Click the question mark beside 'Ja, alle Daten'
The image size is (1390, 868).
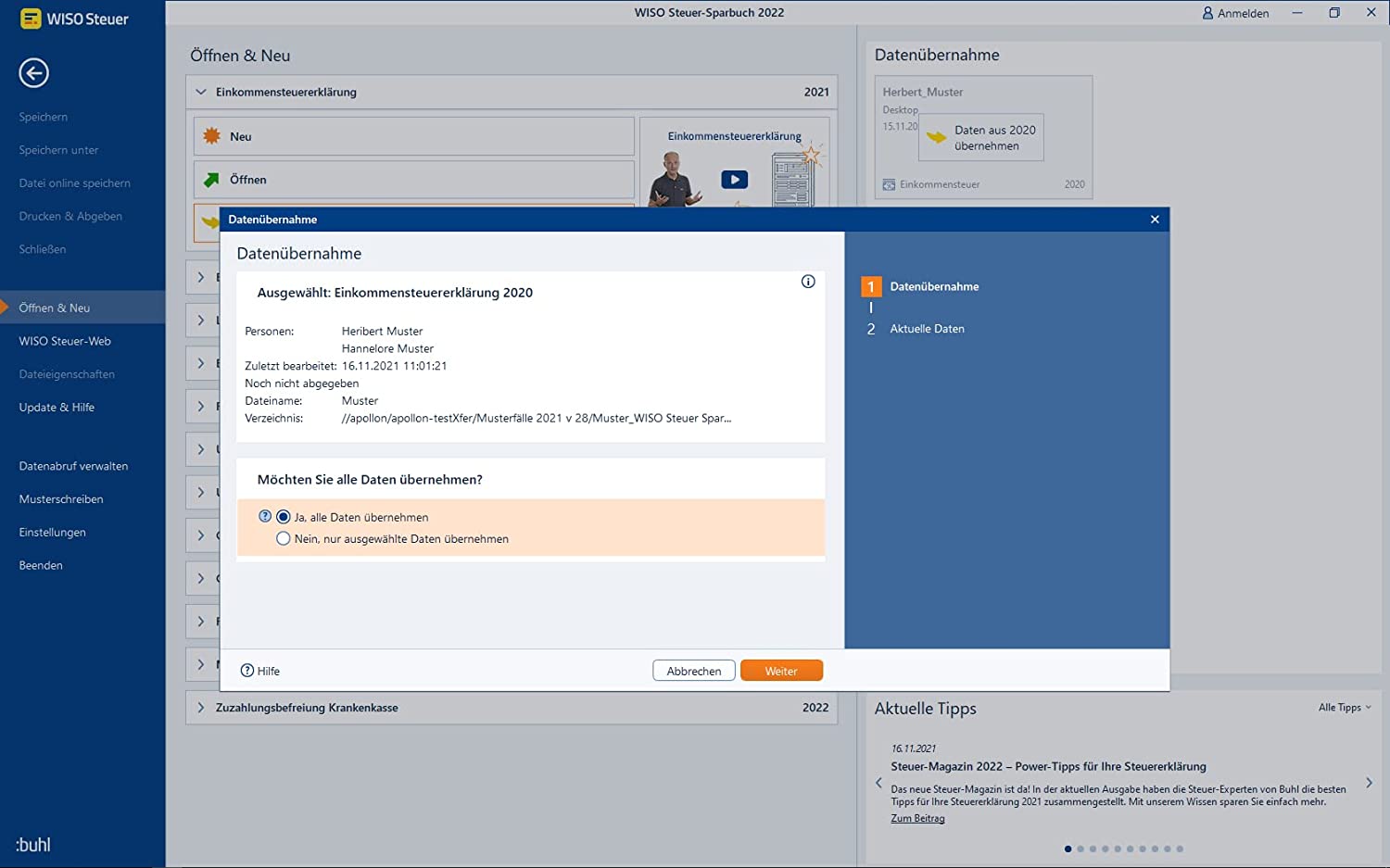265,516
